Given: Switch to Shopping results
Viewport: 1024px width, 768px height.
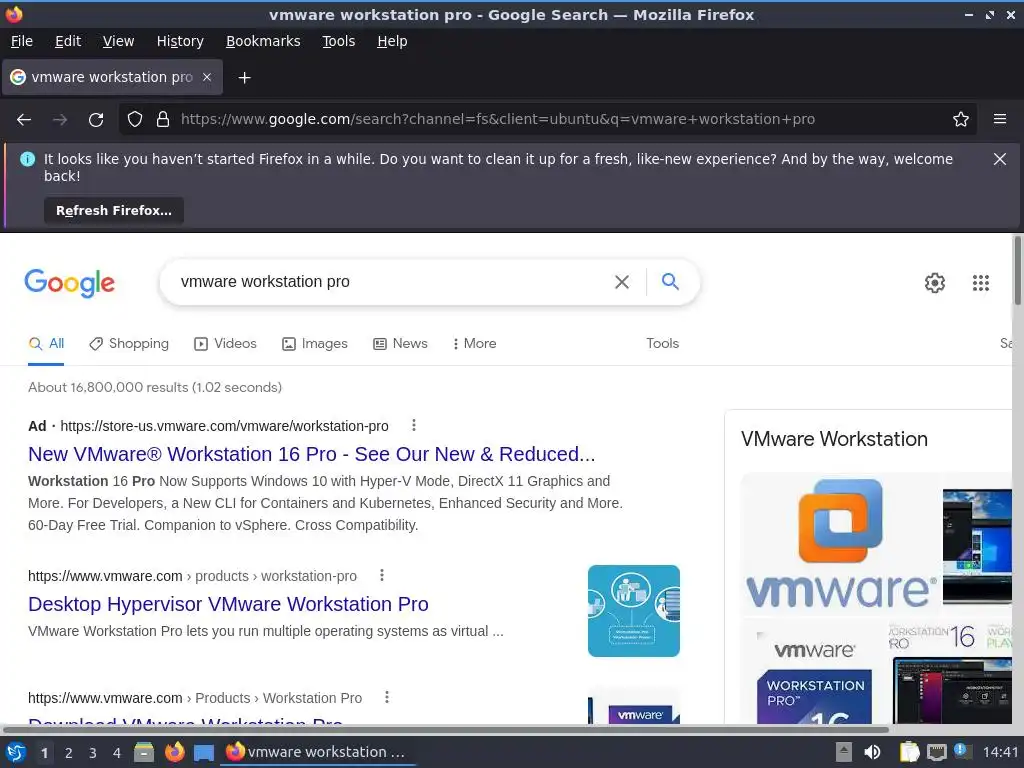Looking at the screenshot, I should (129, 344).
